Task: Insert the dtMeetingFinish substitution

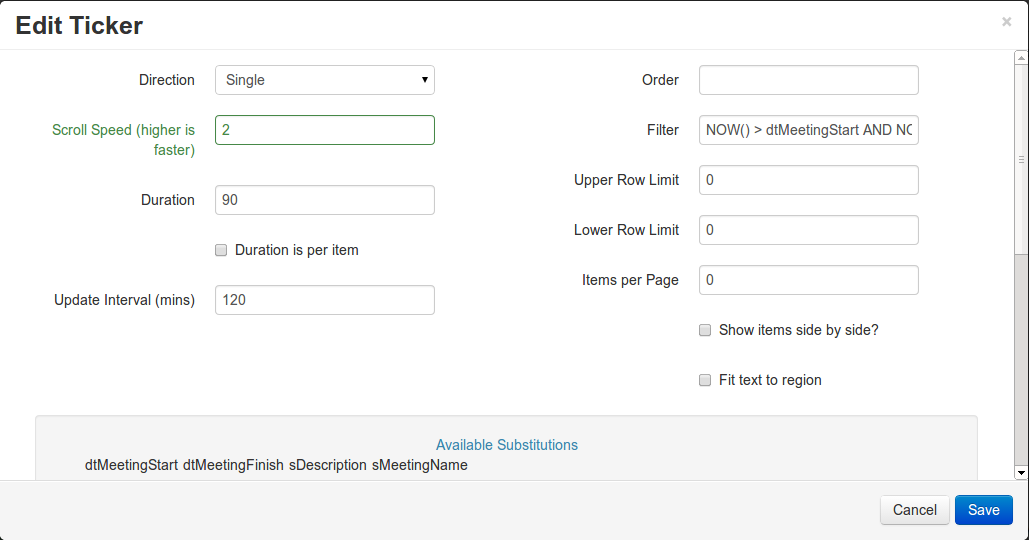Action: pyautogui.click(x=233, y=465)
